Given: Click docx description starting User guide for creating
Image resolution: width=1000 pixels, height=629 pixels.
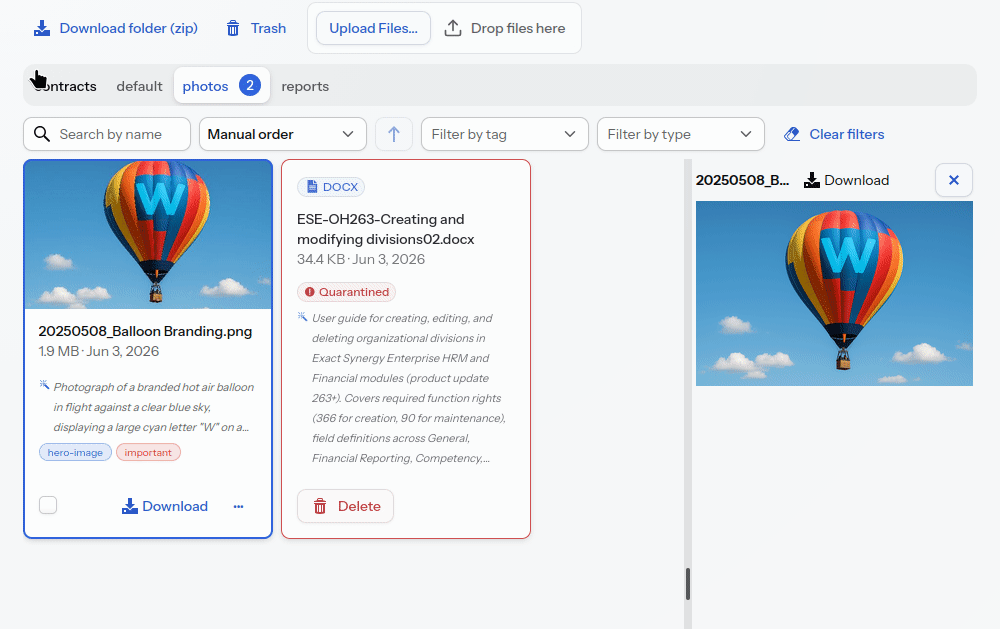Looking at the screenshot, I should [x=408, y=388].
